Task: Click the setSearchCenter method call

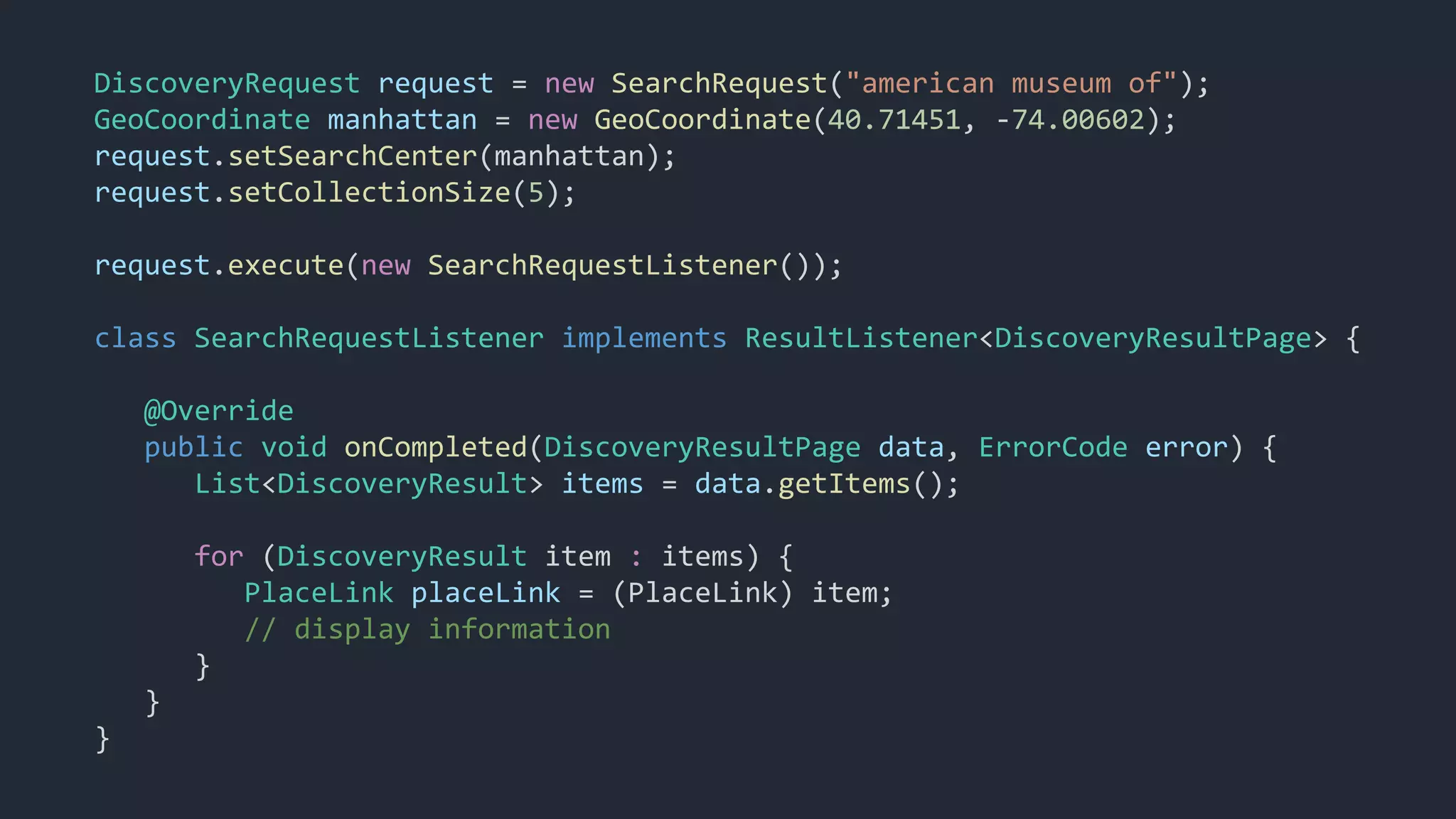Action: click(x=353, y=156)
